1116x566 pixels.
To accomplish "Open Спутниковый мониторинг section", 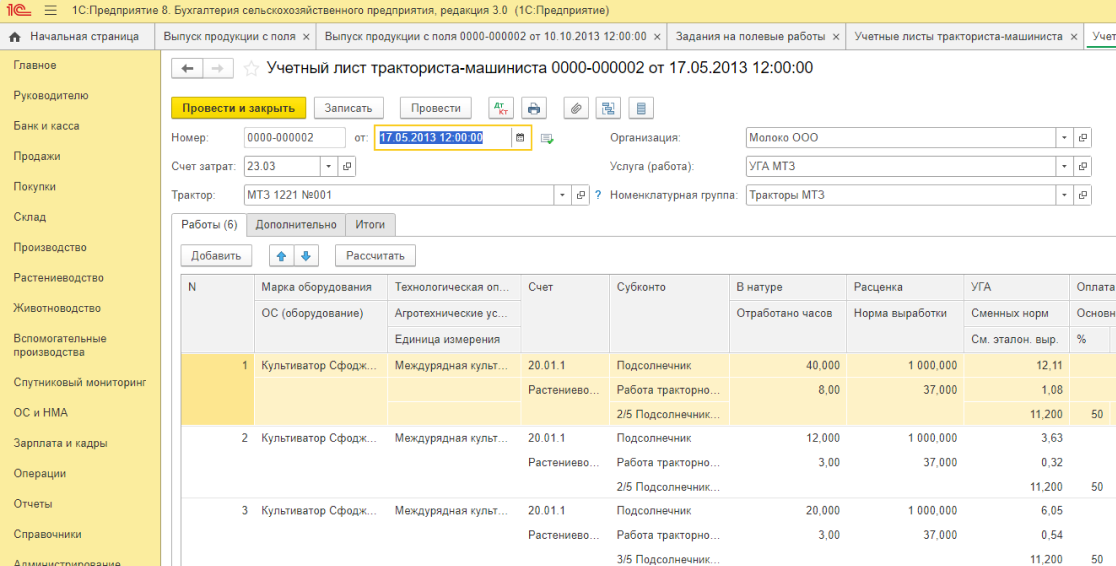I will (x=80, y=382).
